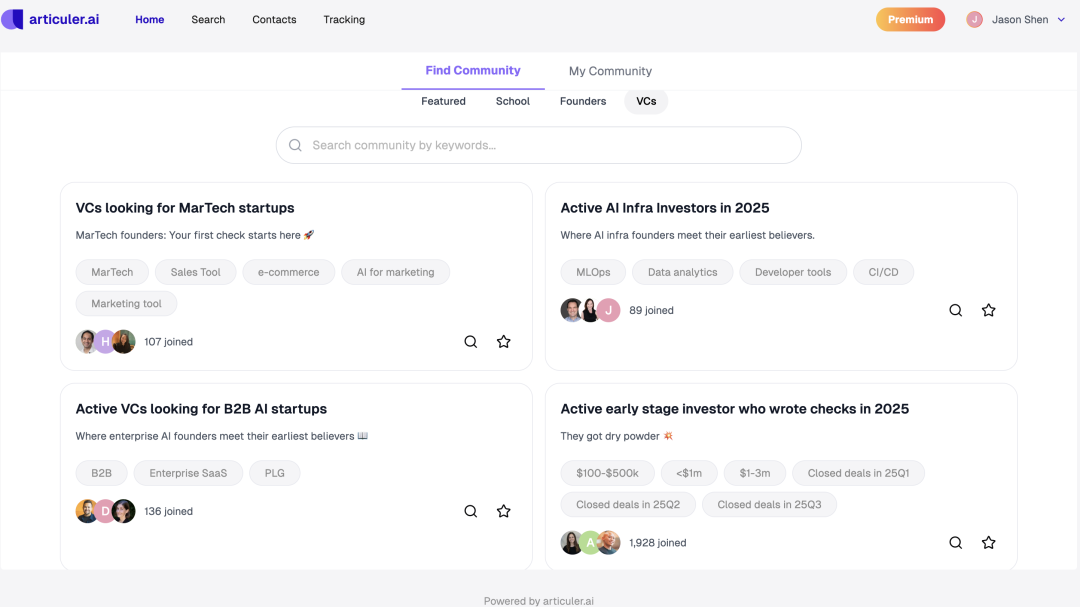Image resolution: width=1080 pixels, height=607 pixels.
Task: Expand the Jason Shen account dropdown
Action: (1061, 20)
